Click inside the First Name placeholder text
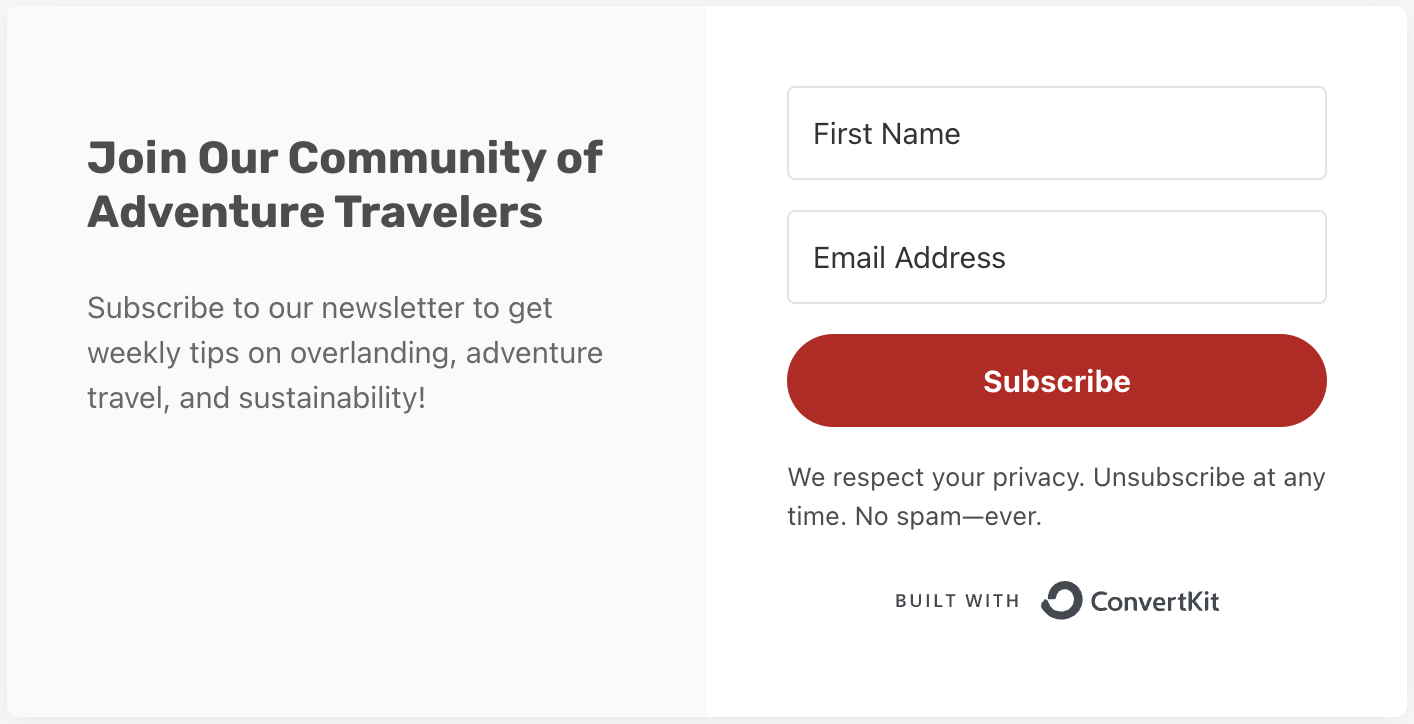 coord(885,133)
